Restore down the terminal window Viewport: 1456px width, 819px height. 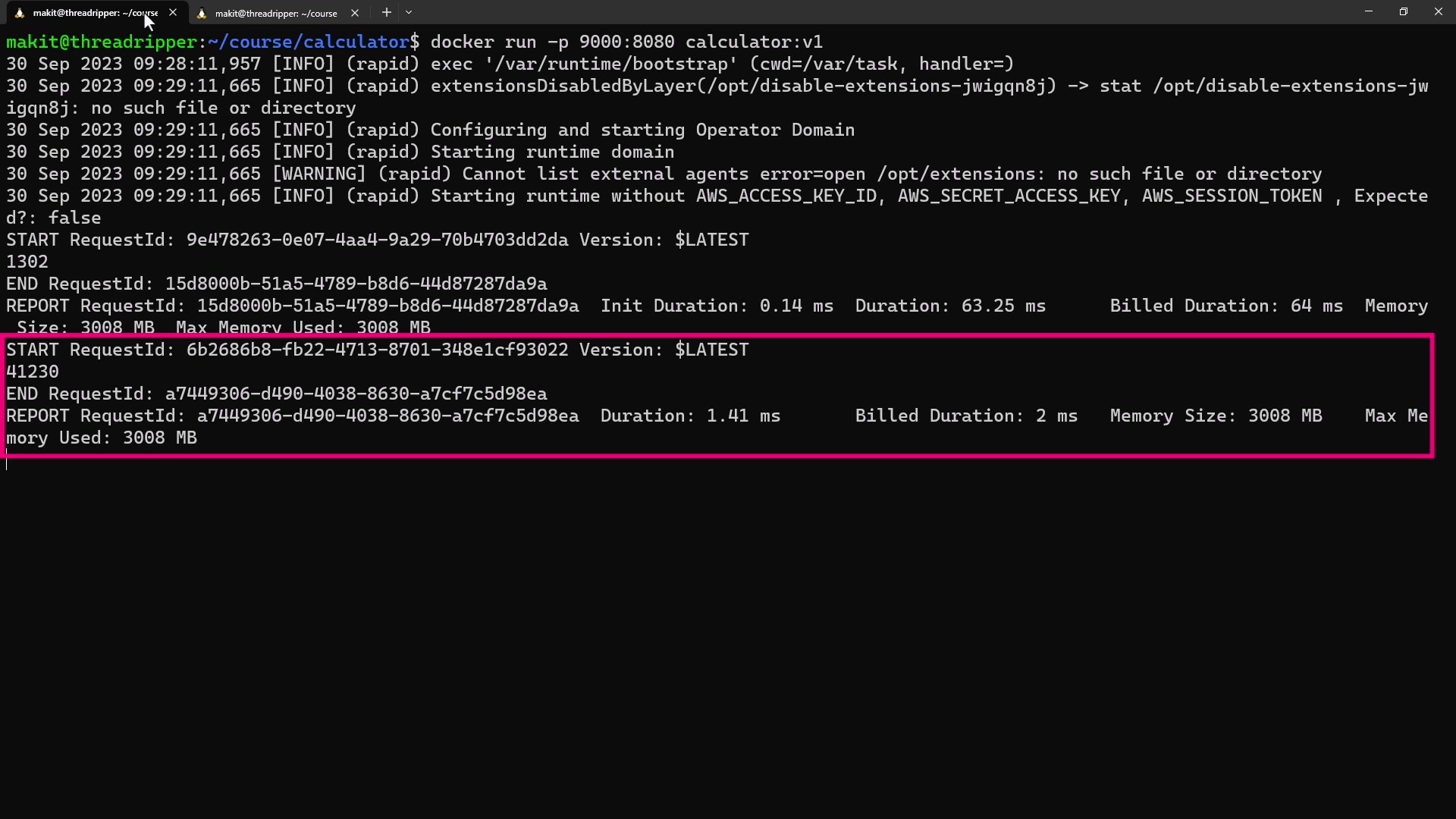[1403, 12]
